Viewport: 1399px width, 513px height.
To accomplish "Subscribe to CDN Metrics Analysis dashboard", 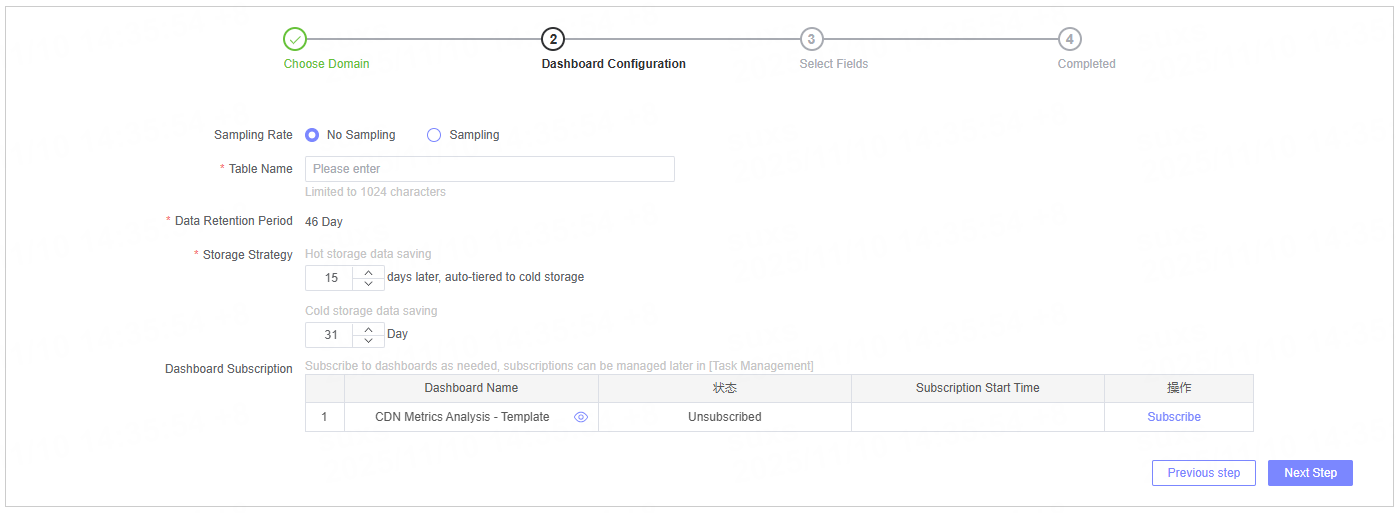I will click(x=1173, y=417).
